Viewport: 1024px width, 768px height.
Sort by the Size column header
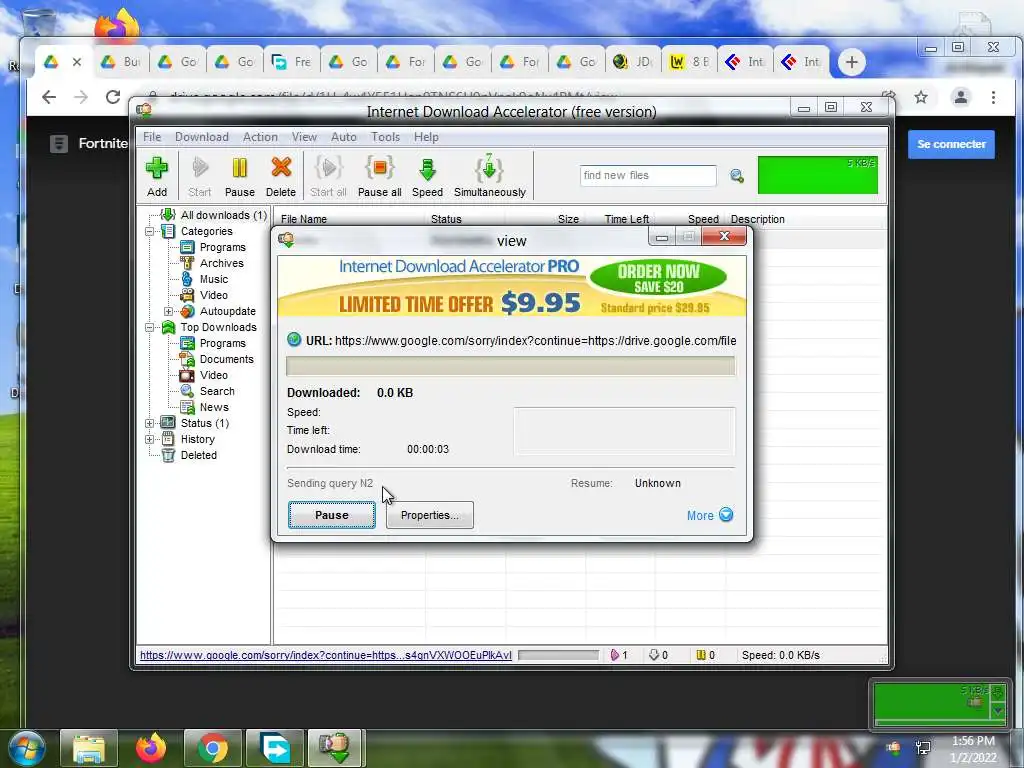(x=568, y=219)
